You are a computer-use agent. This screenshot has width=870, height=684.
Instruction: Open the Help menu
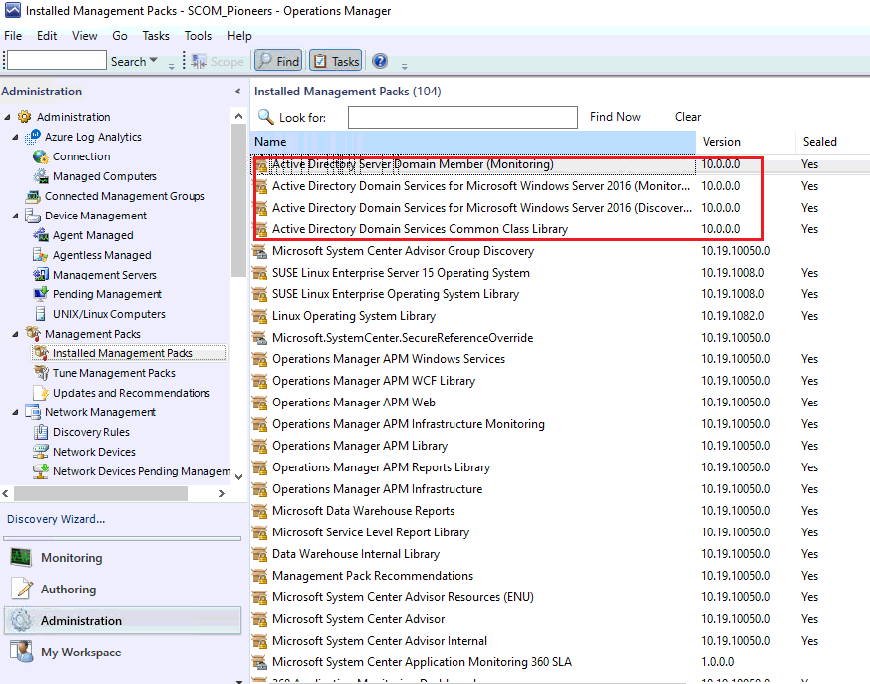(x=239, y=36)
